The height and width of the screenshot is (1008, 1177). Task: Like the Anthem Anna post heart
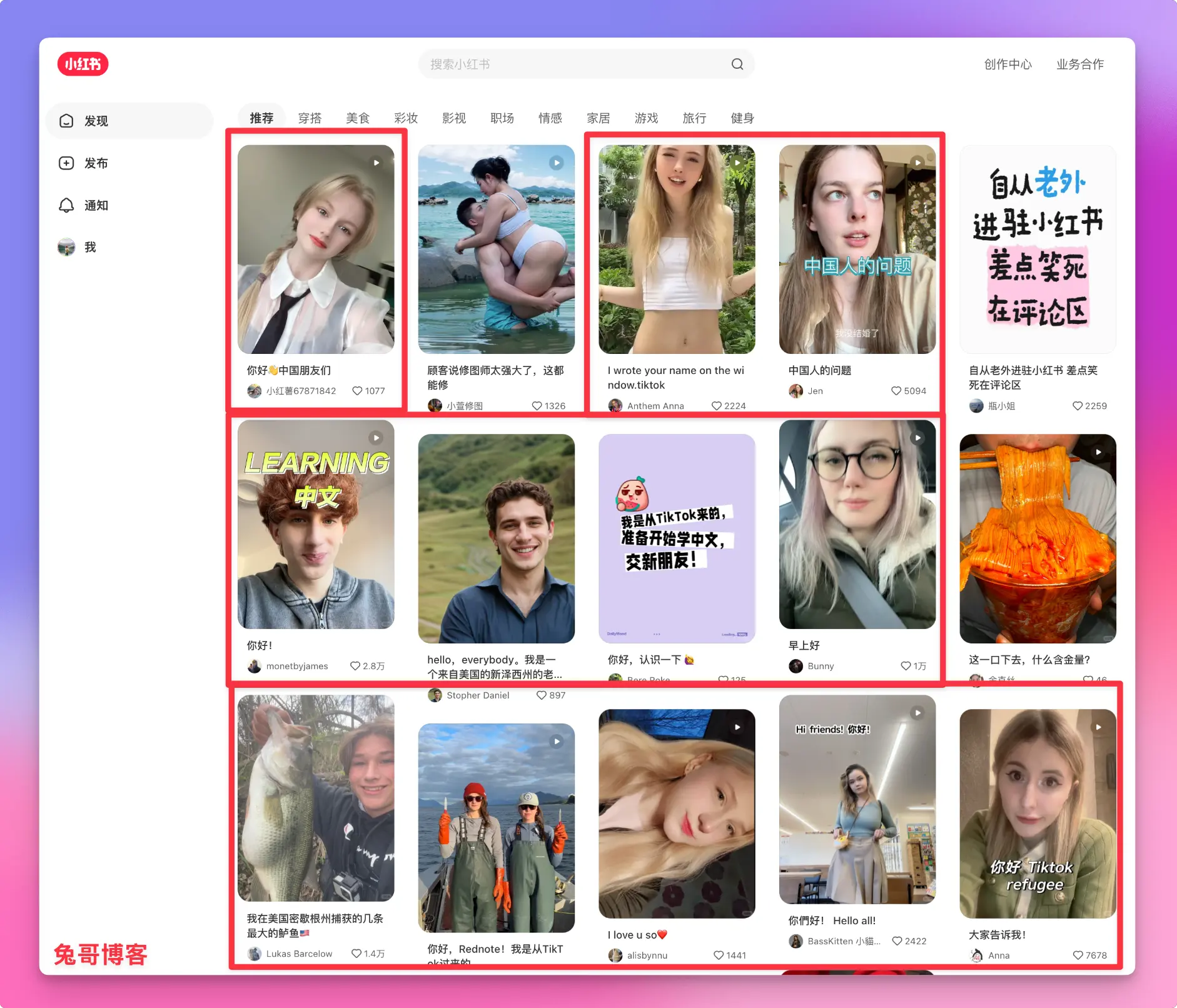(717, 406)
